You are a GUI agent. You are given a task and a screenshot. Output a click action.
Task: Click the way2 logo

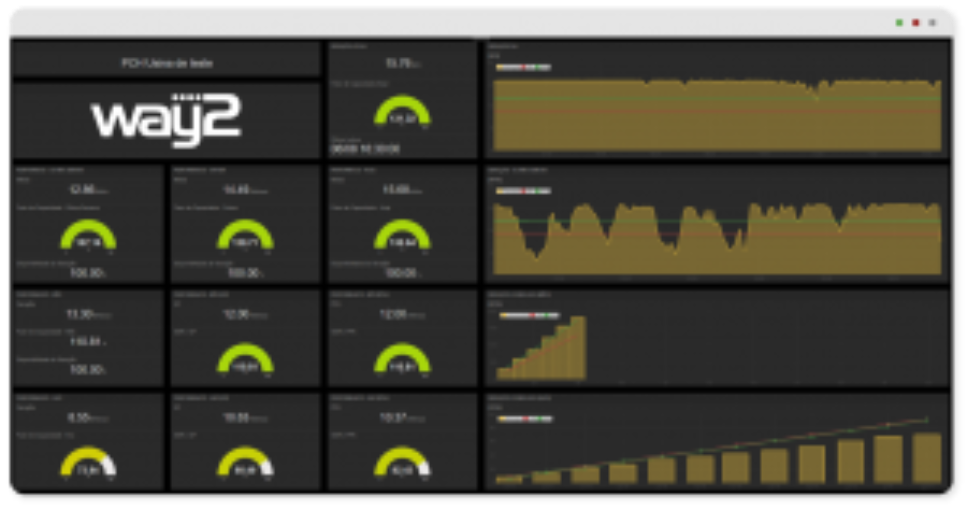coord(166,119)
